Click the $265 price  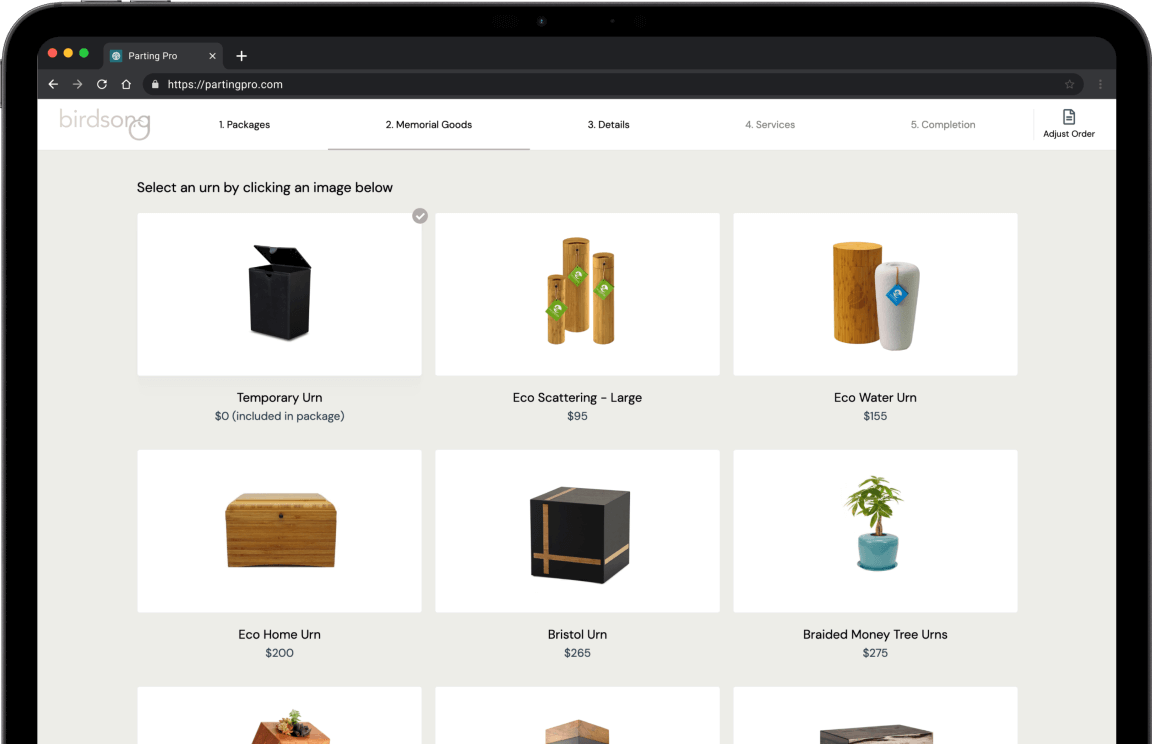coord(577,653)
